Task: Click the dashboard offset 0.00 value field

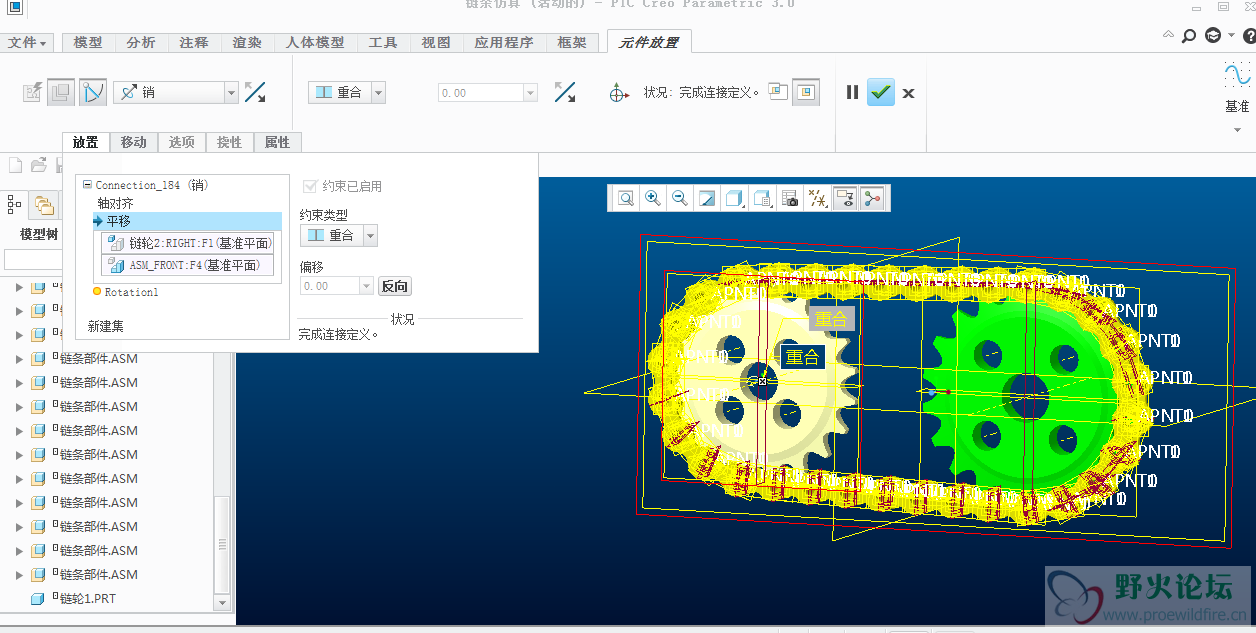Action: 482,92
